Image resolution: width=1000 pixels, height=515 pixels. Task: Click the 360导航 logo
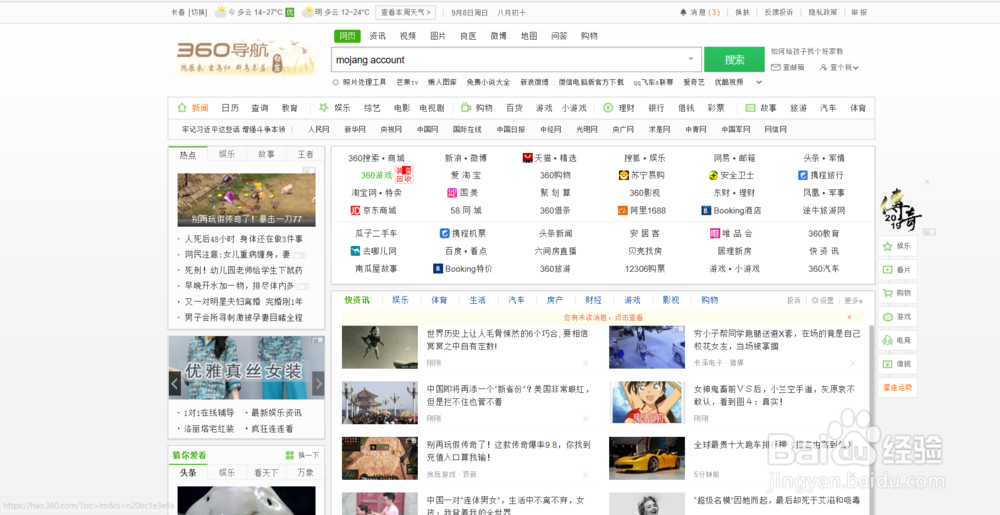pos(246,56)
